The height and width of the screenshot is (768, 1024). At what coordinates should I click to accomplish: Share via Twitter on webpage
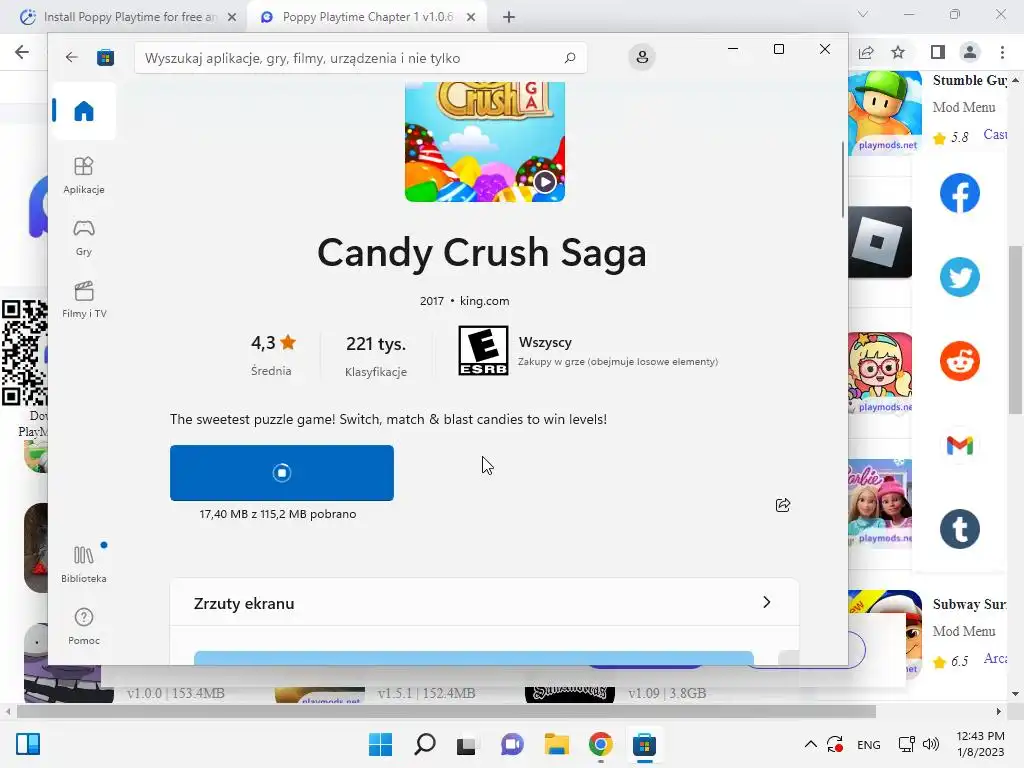pos(959,277)
